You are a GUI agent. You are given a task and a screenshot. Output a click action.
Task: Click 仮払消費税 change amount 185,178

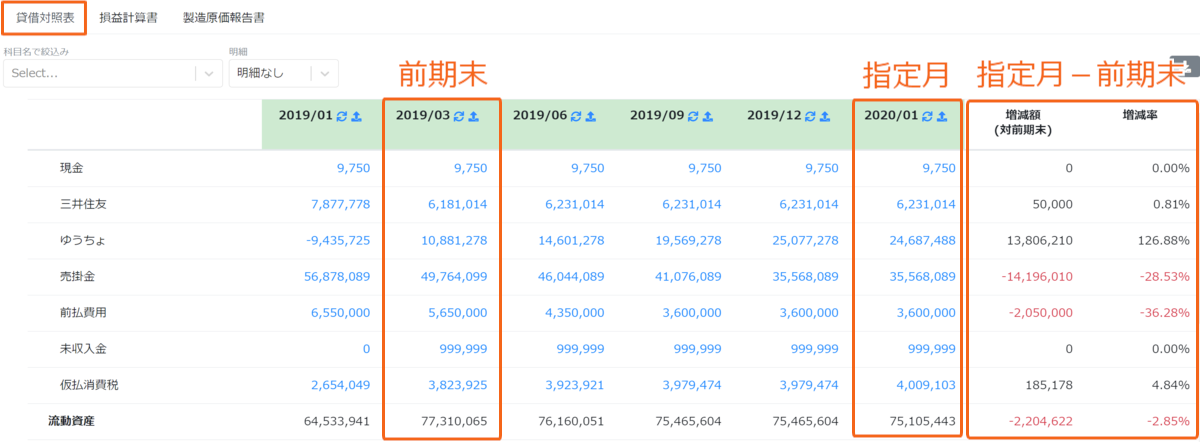[1049, 385]
